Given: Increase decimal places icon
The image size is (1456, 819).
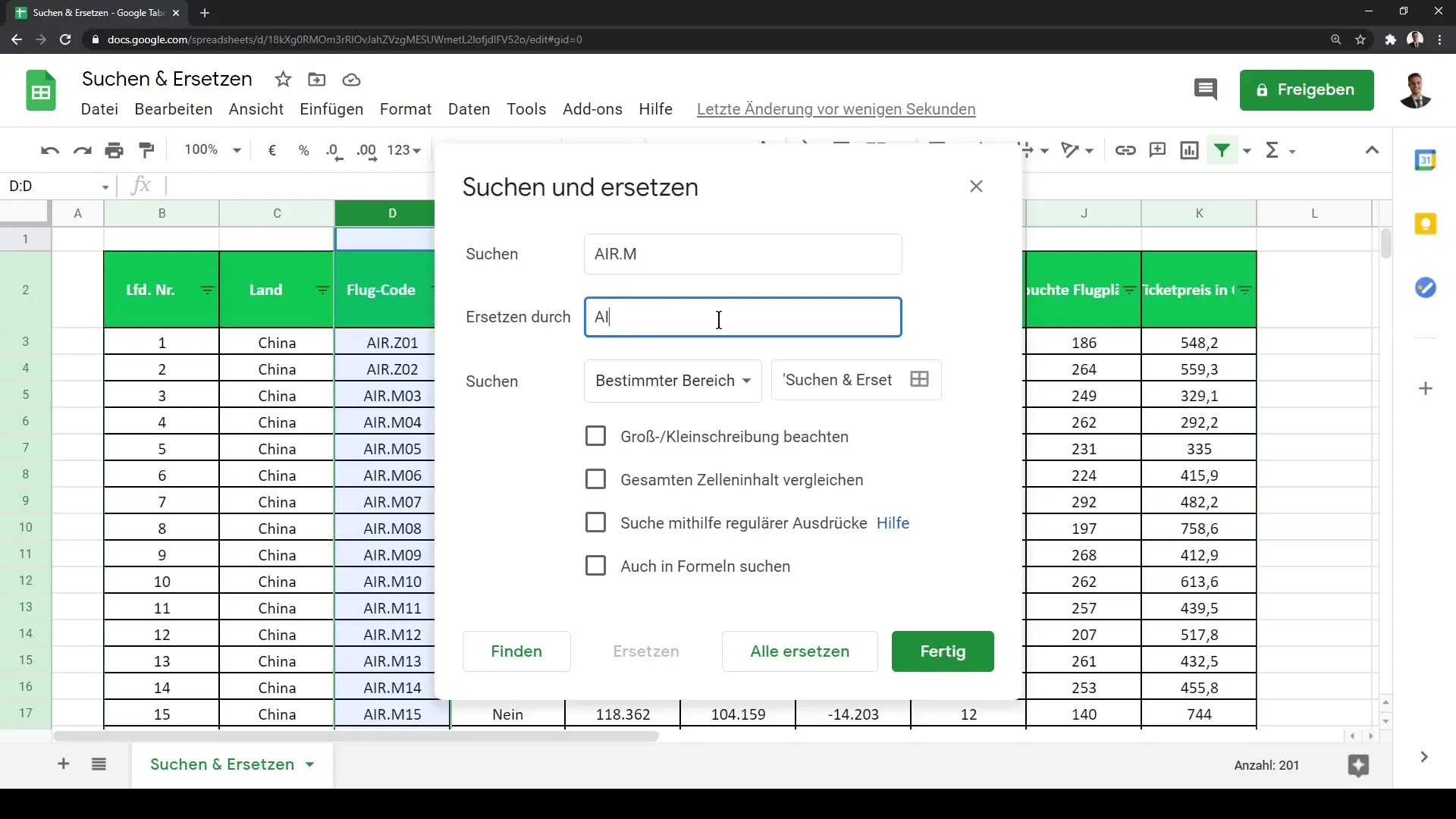Looking at the screenshot, I should (367, 151).
